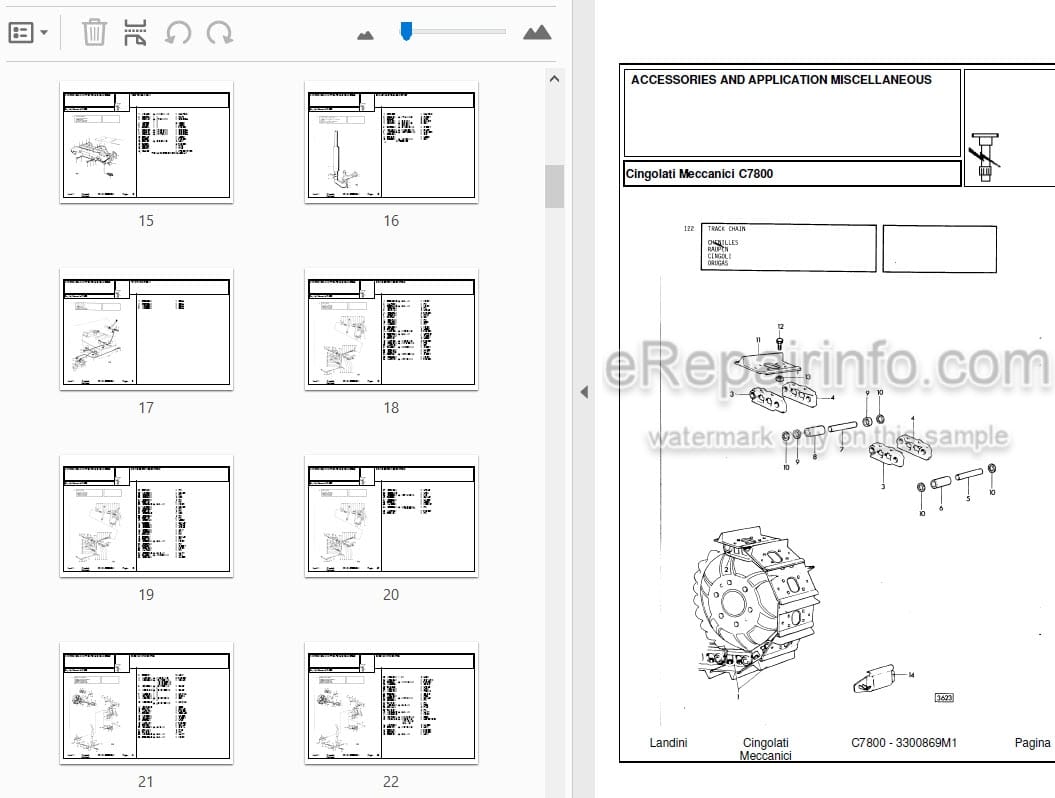Click the 'Landini' footer text
This screenshot has height=798, width=1055.
click(x=668, y=742)
